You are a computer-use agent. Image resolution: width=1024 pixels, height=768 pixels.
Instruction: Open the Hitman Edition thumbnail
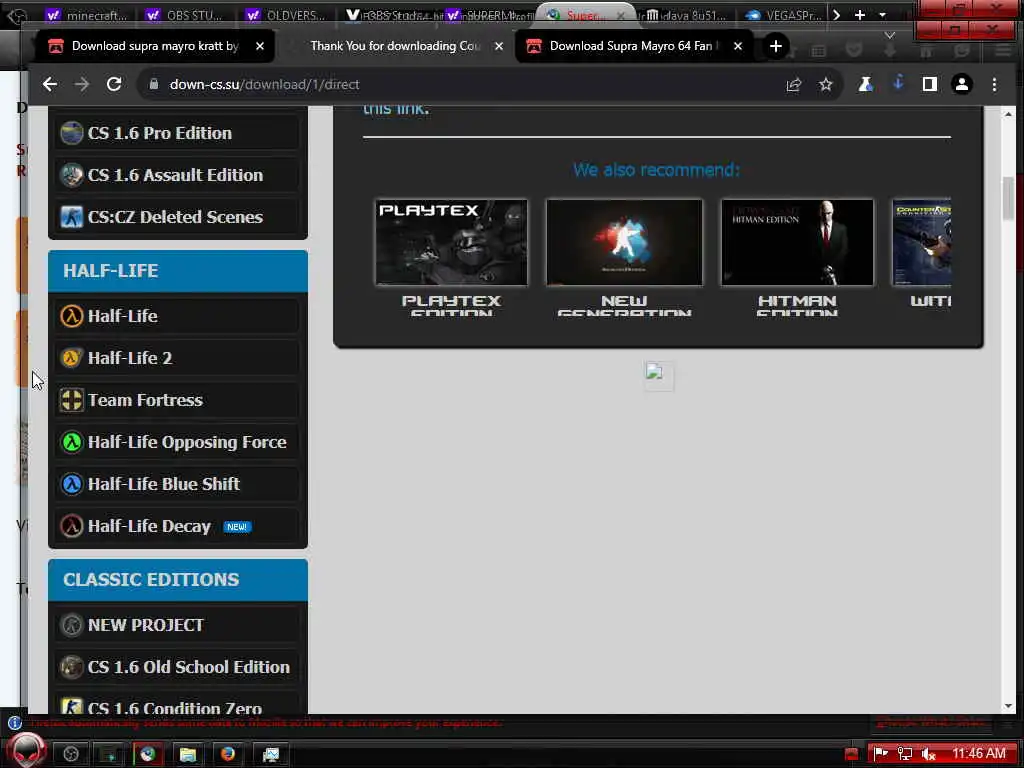click(x=797, y=242)
